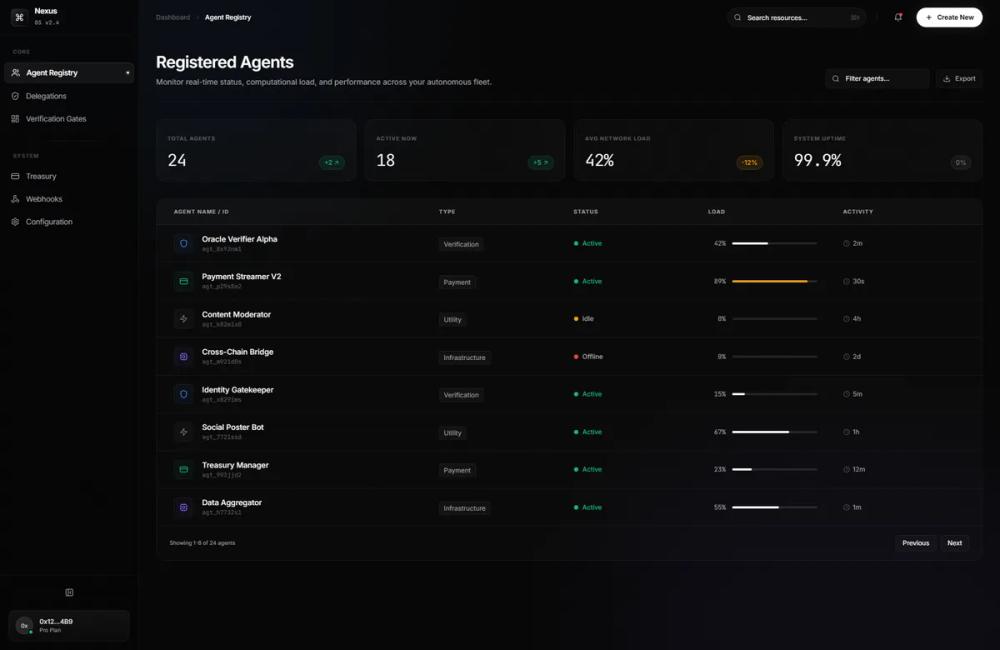This screenshot has width=1000, height=650.
Task: Click the Agent Registry breadcrumb
Action: [x=228, y=17]
